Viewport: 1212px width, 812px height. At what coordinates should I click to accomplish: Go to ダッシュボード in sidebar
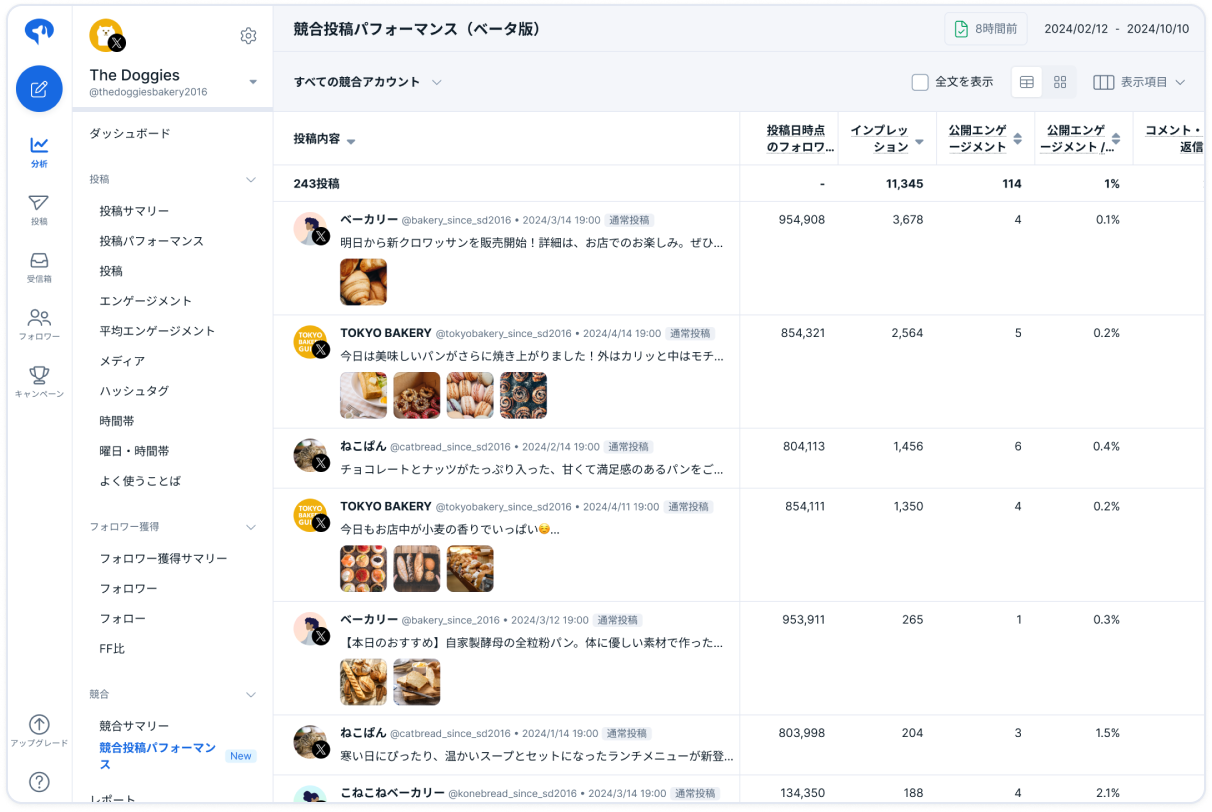coord(130,133)
